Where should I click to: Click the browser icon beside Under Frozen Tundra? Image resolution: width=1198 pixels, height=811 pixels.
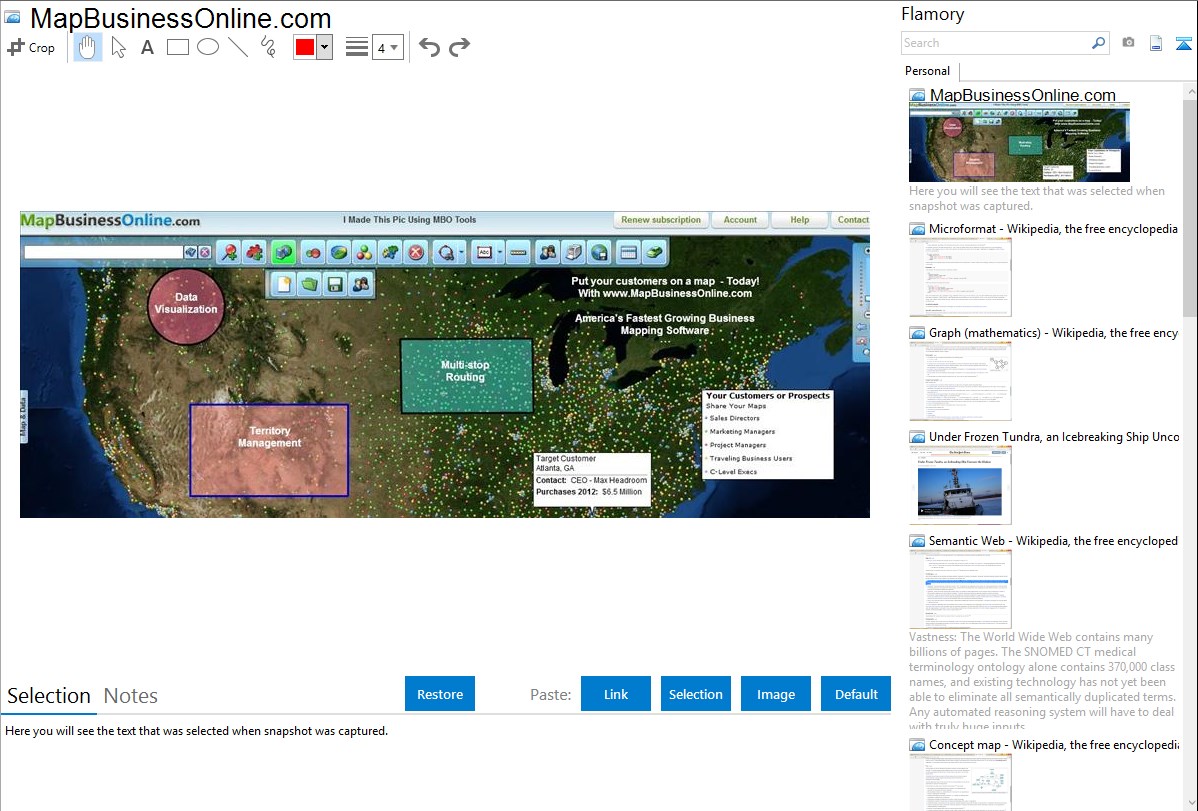pos(917,437)
